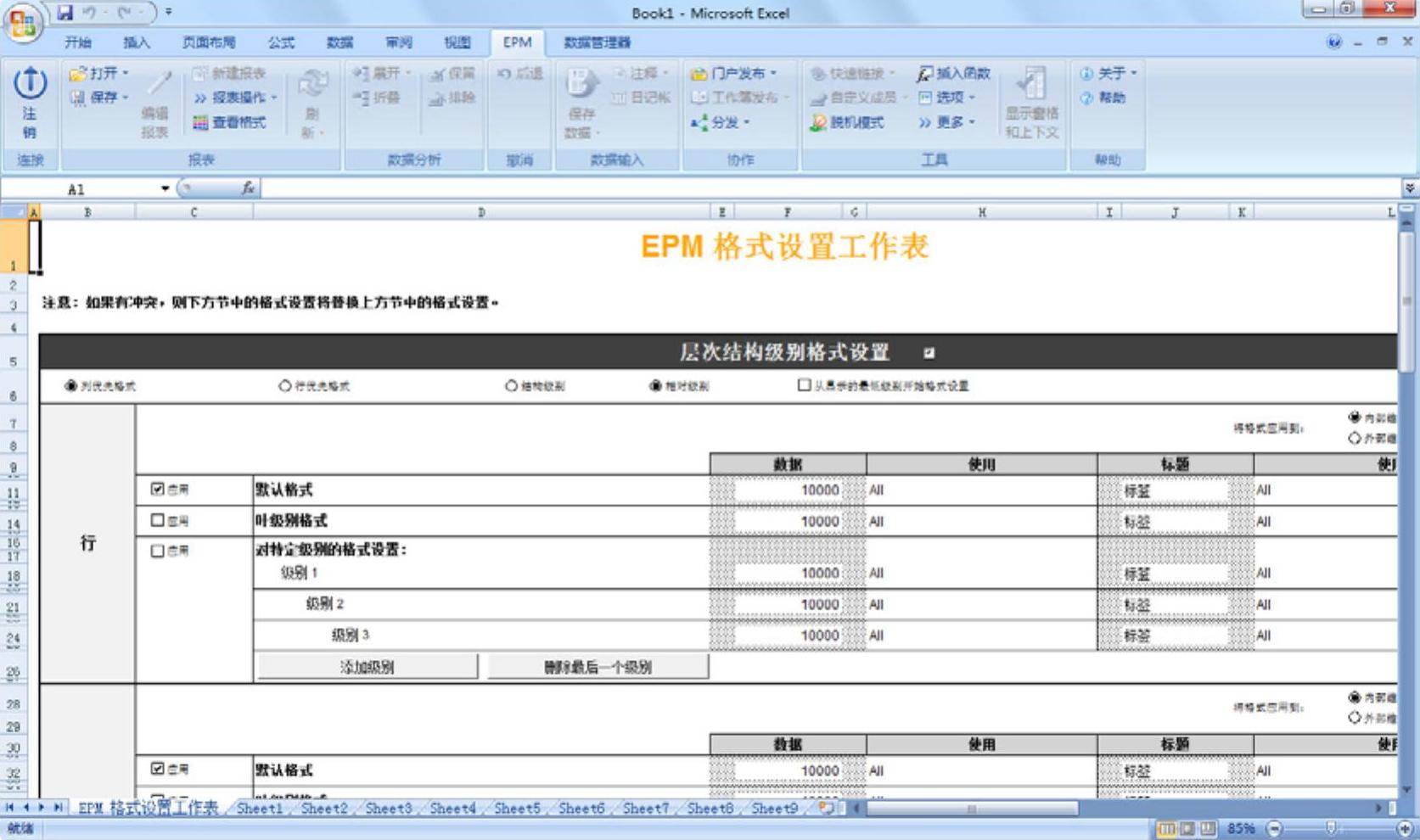Click the 关于 about icon
The image size is (1420, 840).
click(x=1086, y=74)
